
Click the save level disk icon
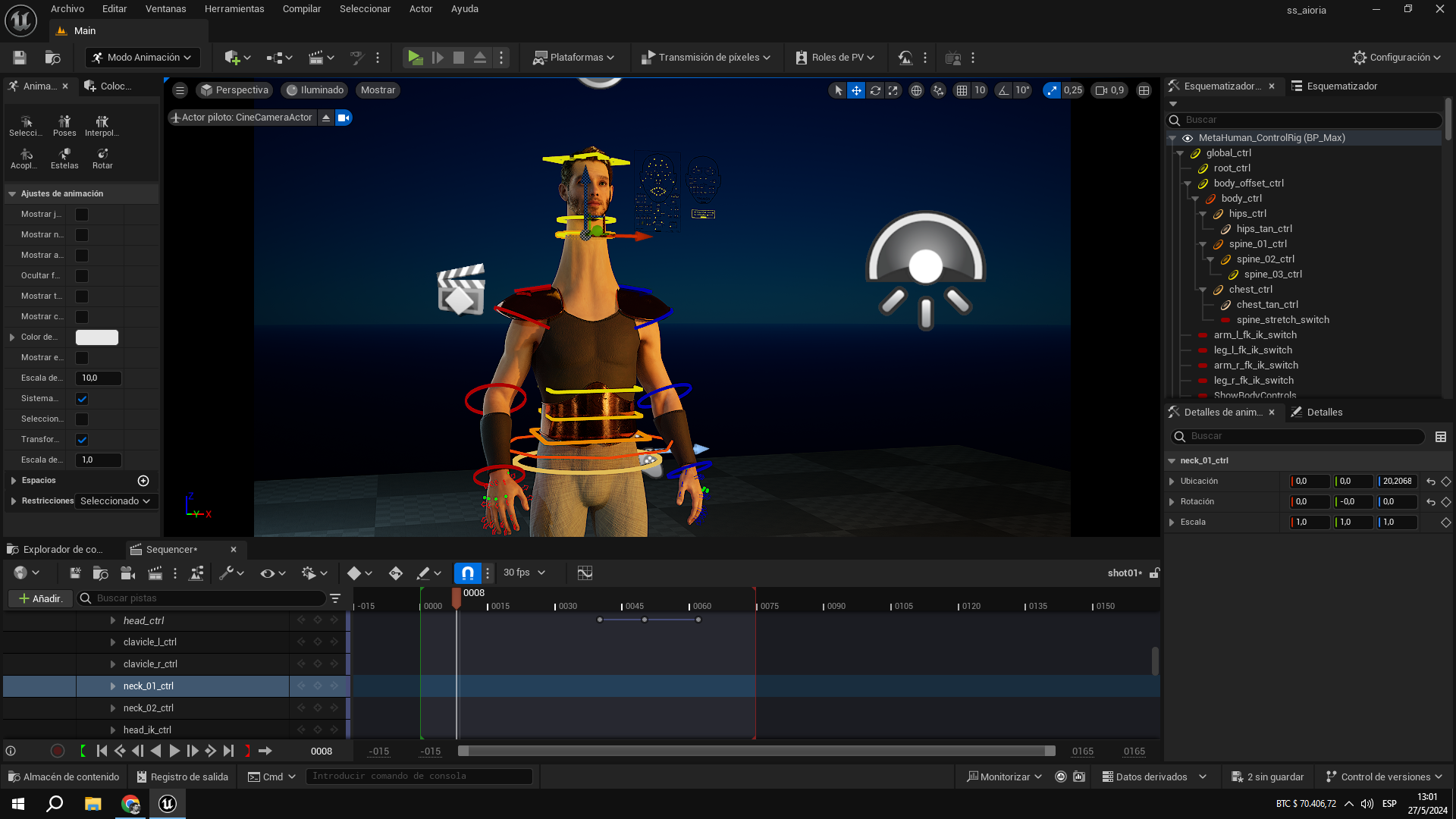coord(20,58)
